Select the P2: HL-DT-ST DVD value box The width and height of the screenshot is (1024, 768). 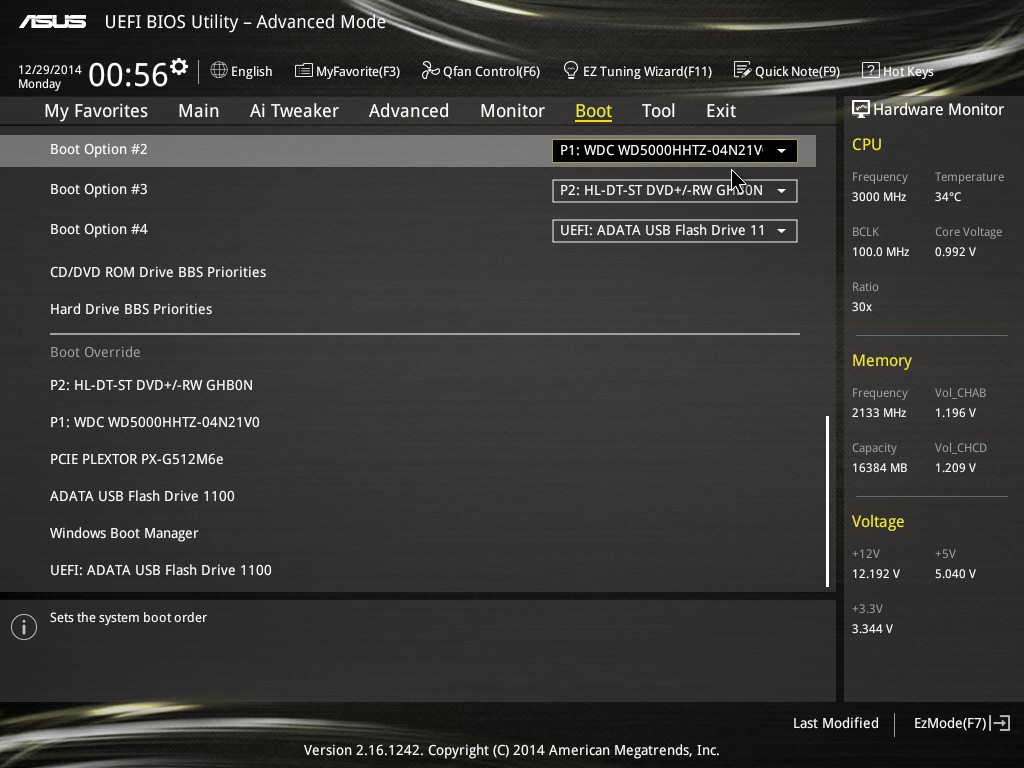pyautogui.click(x=675, y=191)
